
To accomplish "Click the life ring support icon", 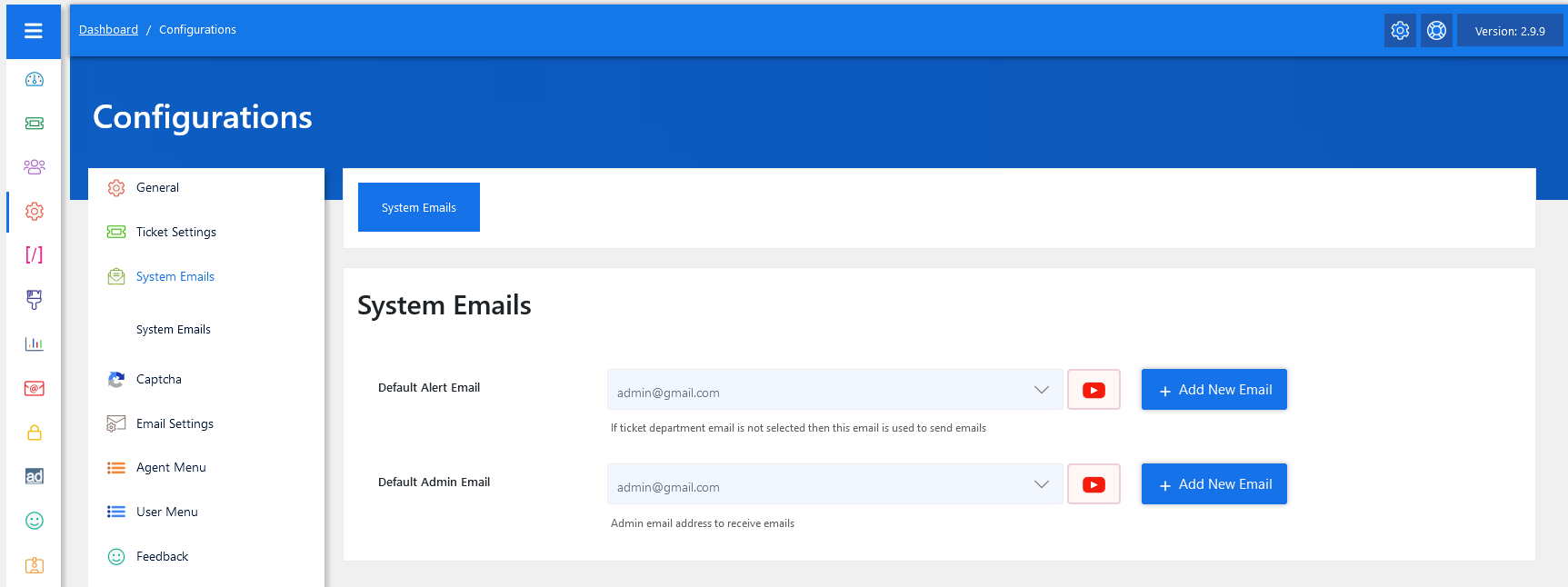I will 1436,31.
